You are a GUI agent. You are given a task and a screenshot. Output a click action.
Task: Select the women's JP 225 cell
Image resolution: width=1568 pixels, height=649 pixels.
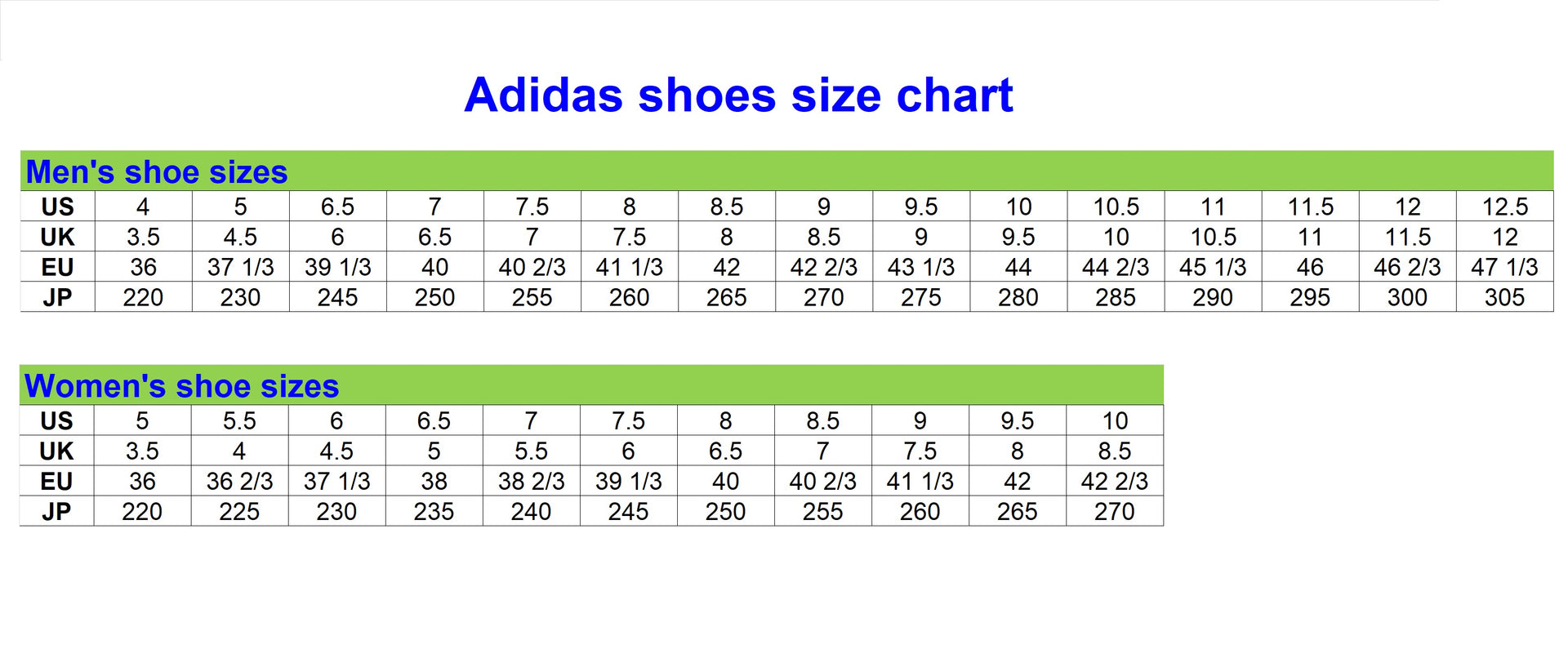239,511
